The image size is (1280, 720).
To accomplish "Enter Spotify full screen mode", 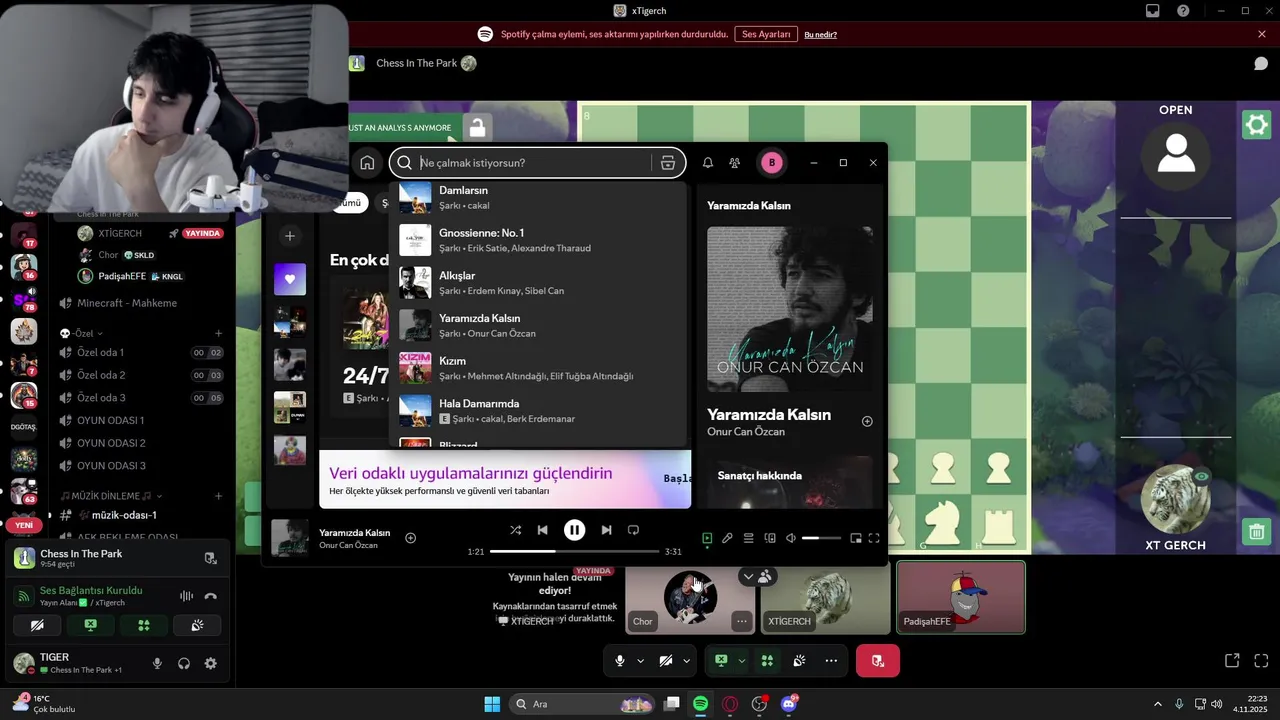I will pos(874,538).
